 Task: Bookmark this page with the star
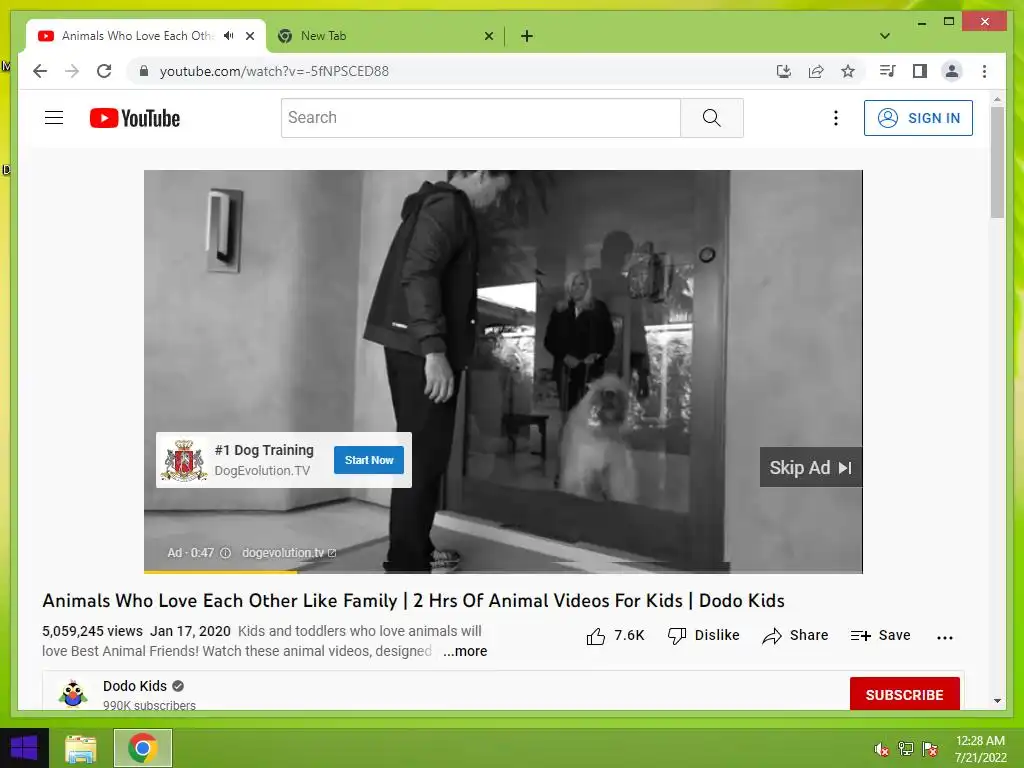coord(848,71)
